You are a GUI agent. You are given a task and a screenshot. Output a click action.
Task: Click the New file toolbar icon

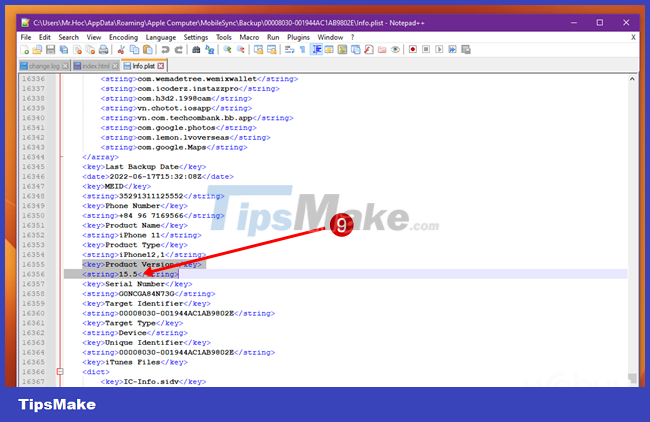tap(24, 49)
